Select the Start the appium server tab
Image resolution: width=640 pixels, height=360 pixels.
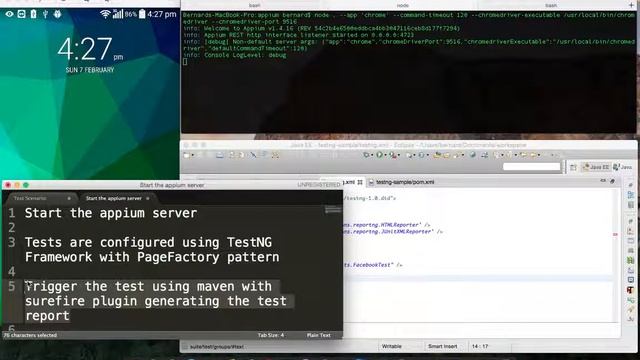[113, 198]
